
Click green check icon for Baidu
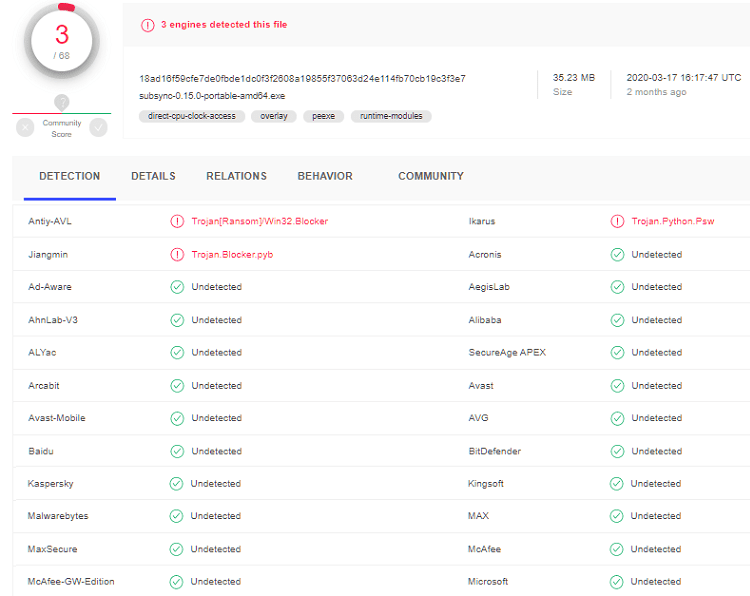[x=177, y=451]
